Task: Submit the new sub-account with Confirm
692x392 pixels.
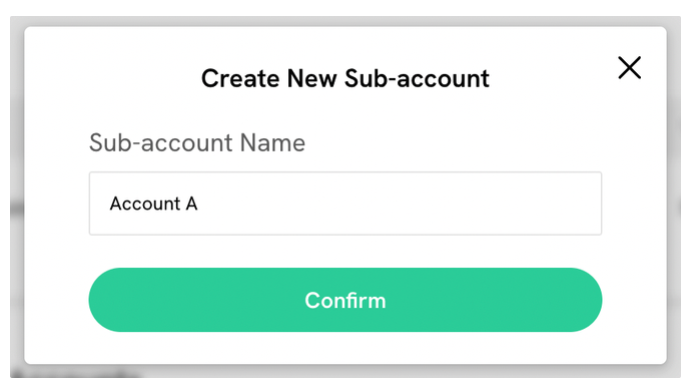Action: (345, 300)
